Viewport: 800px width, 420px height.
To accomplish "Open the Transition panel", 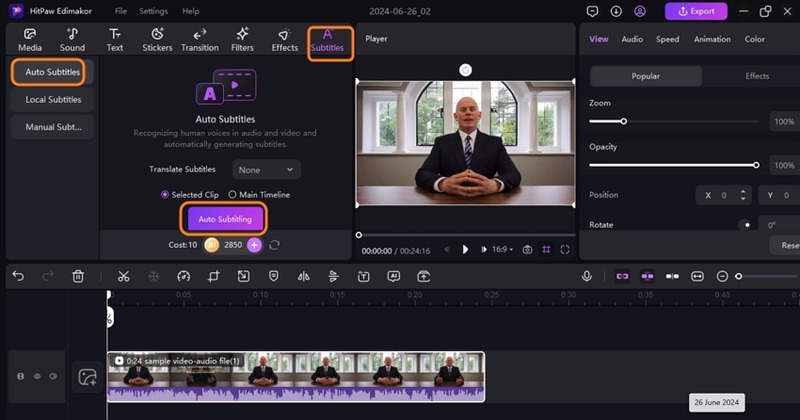I will (x=199, y=40).
